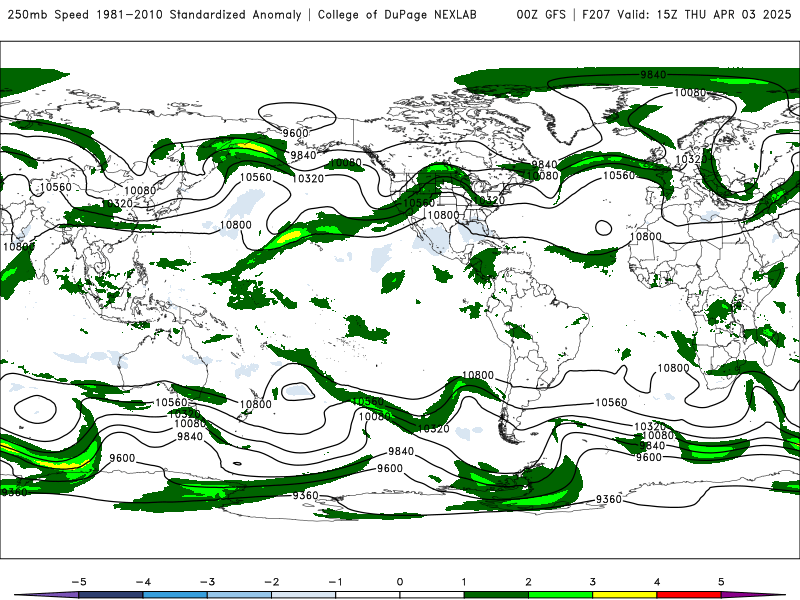Click the '-2' colorbar tick label
Image resolution: width=800 pixels, height=600 pixels.
[271, 582]
